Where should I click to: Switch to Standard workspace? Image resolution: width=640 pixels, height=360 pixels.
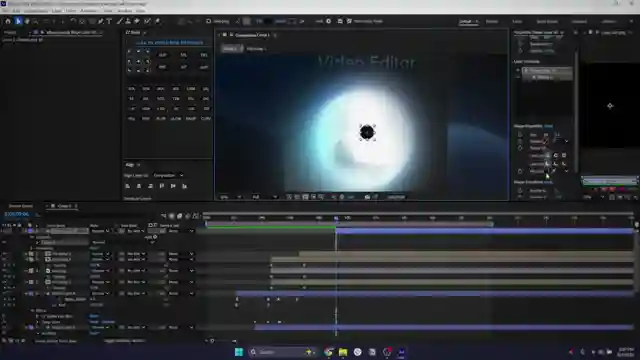[x=579, y=21]
